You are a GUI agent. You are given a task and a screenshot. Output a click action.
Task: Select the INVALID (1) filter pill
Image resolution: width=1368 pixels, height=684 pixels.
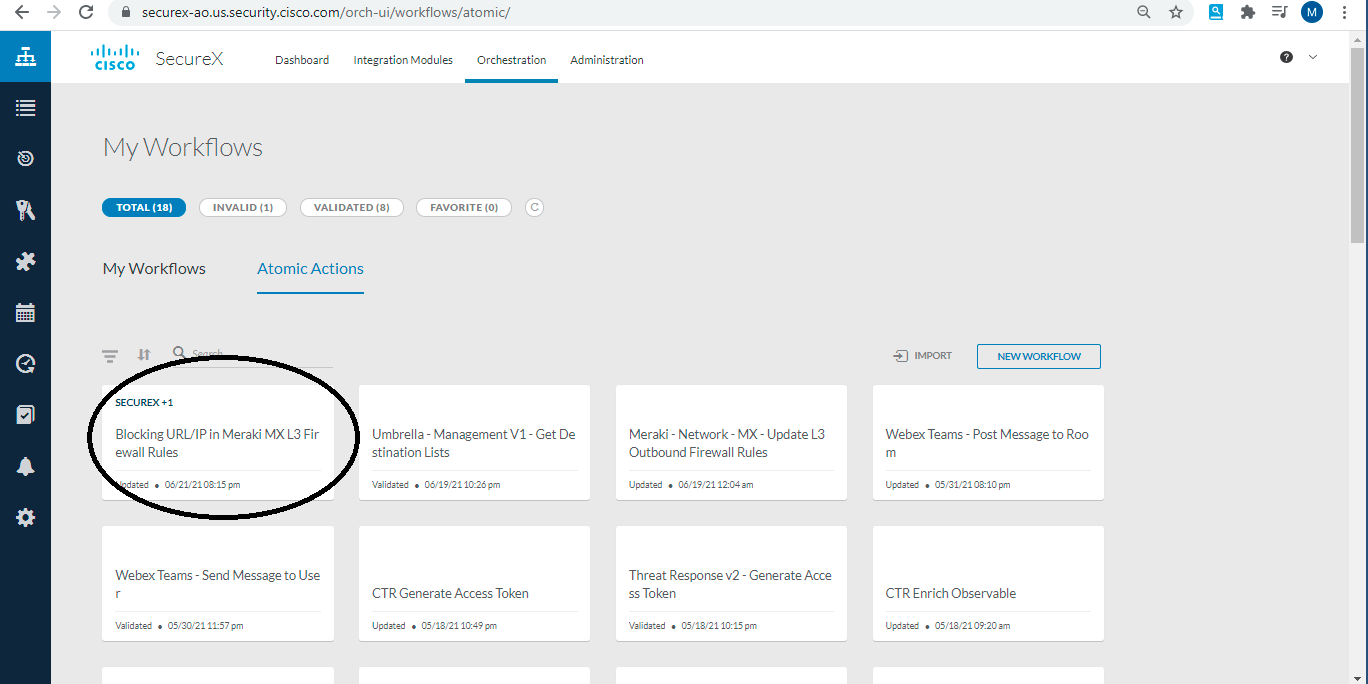pyautogui.click(x=243, y=207)
